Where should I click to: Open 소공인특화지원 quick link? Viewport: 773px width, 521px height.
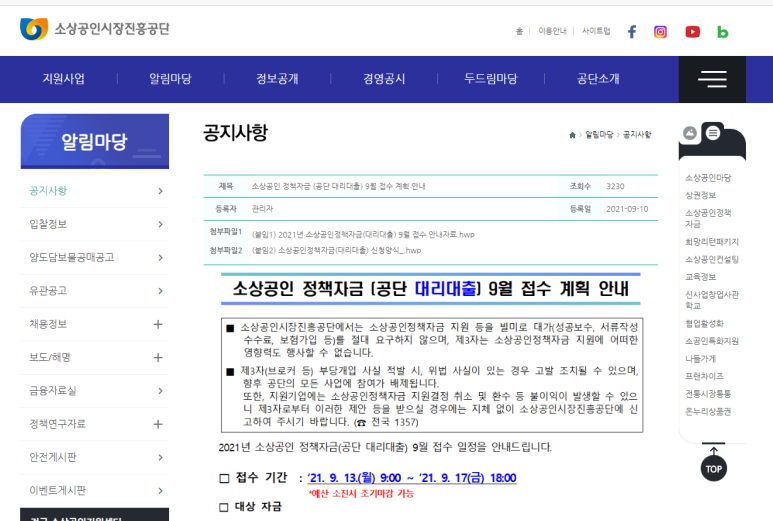click(712, 341)
